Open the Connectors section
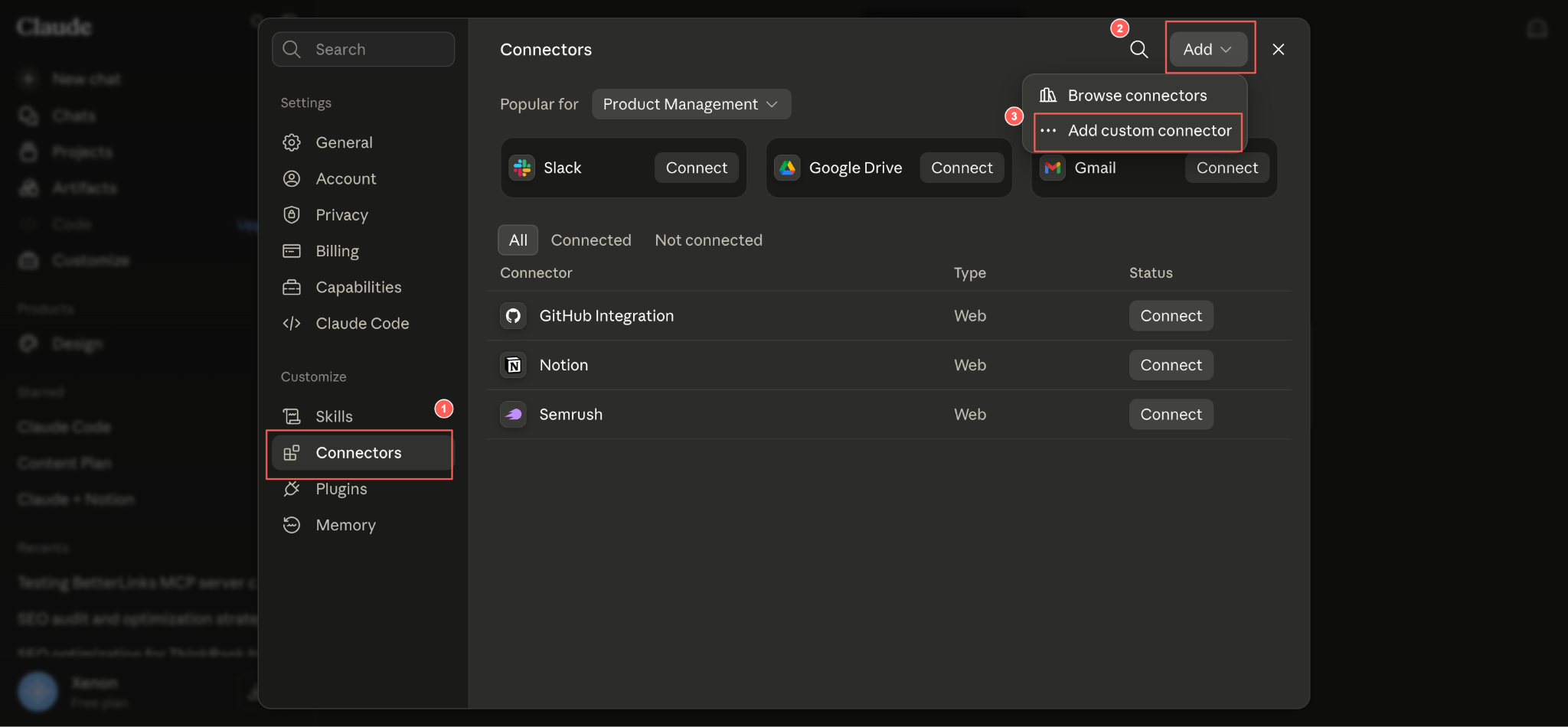Image resolution: width=1568 pixels, height=727 pixels. [362, 452]
